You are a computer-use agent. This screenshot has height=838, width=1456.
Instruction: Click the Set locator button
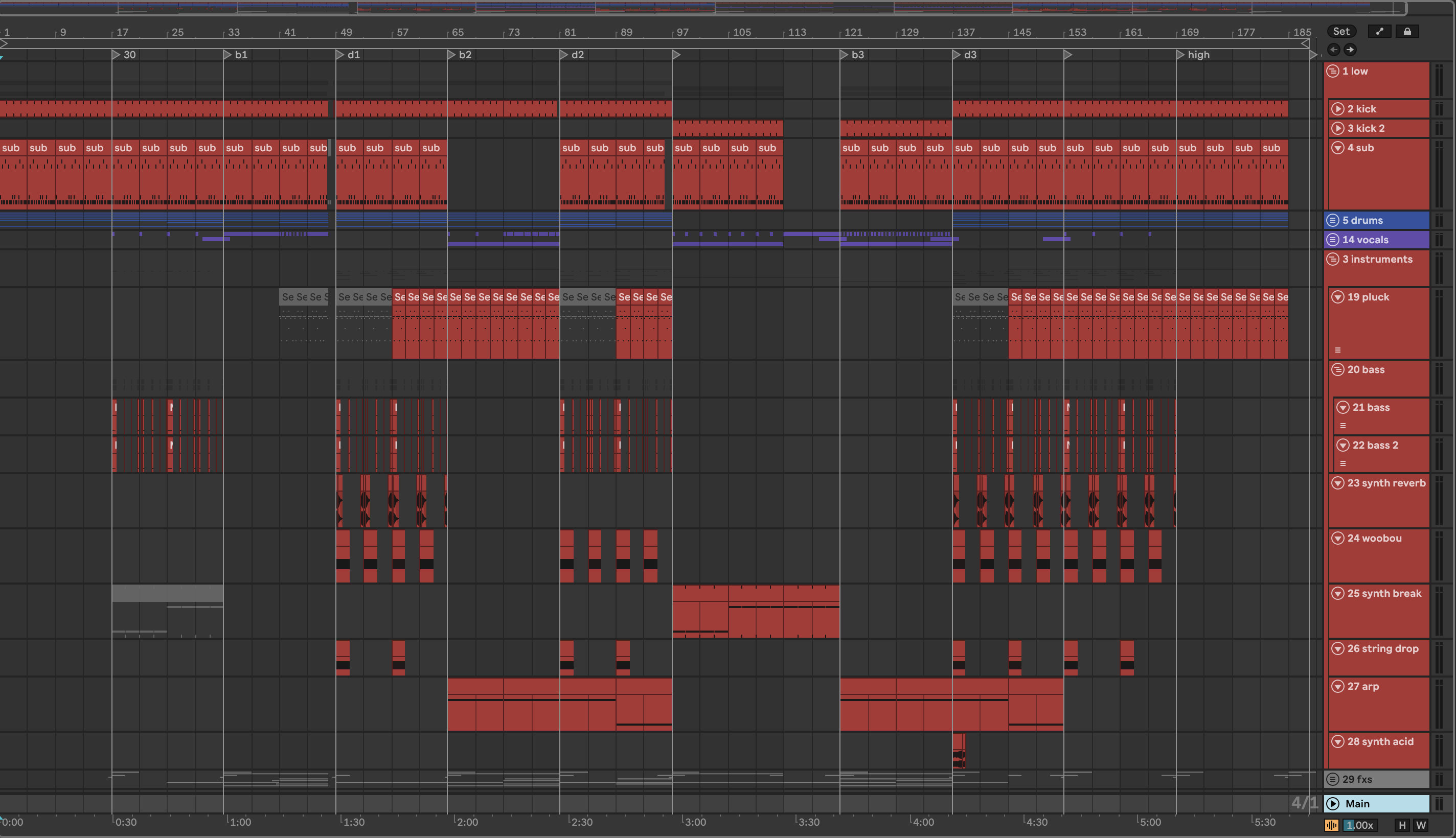point(1341,32)
